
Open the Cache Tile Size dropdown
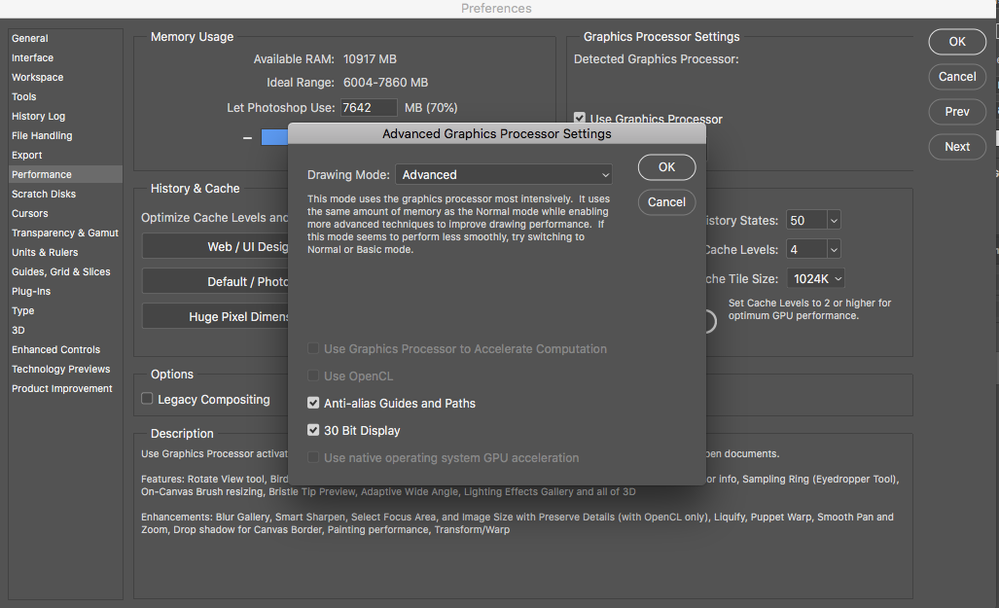click(815, 278)
